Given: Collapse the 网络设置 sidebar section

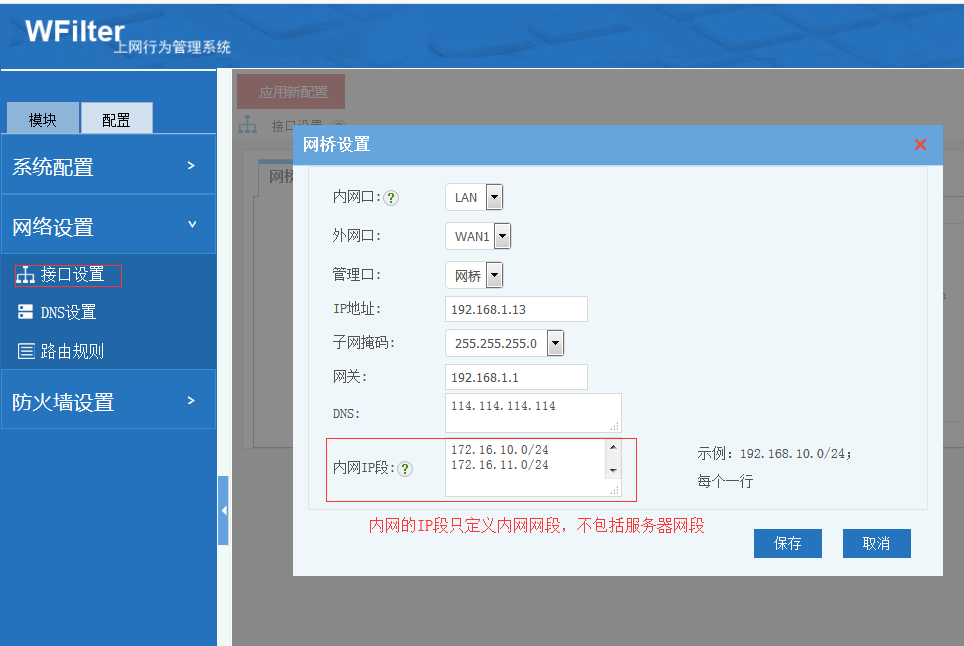Looking at the screenshot, I should coord(108,226).
